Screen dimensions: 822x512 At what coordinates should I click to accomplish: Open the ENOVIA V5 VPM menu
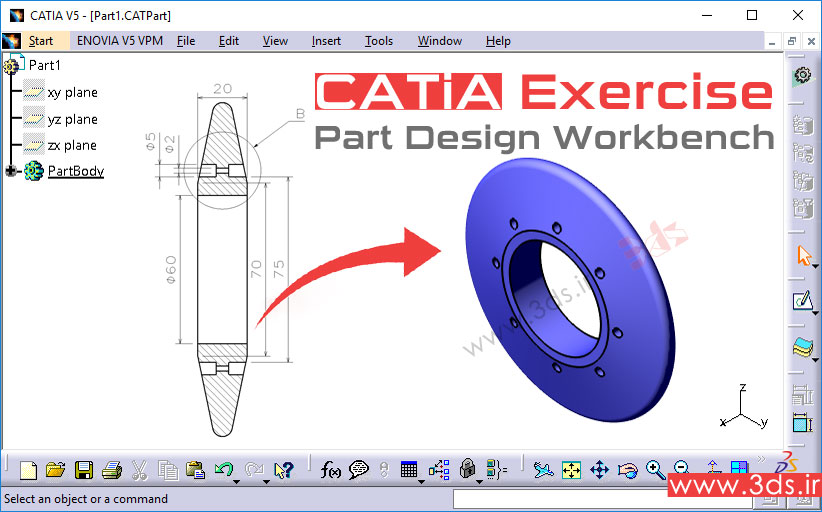(x=120, y=41)
